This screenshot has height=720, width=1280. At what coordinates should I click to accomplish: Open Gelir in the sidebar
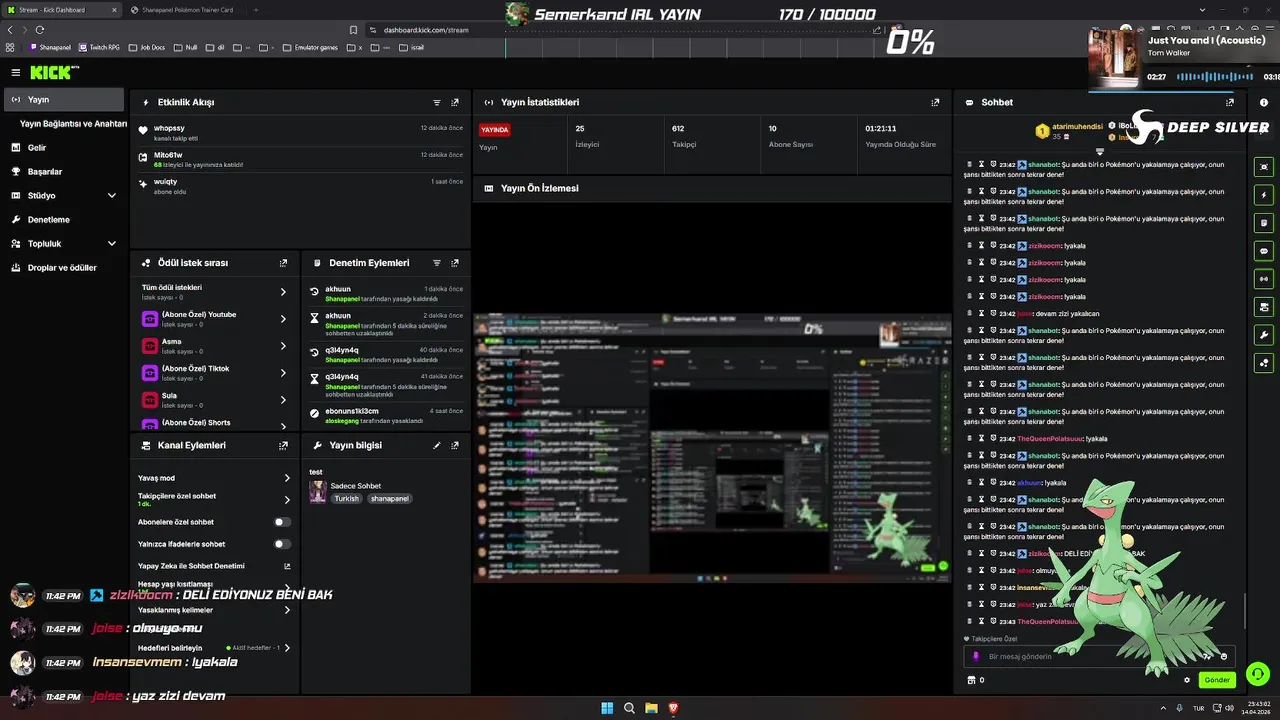click(64, 148)
